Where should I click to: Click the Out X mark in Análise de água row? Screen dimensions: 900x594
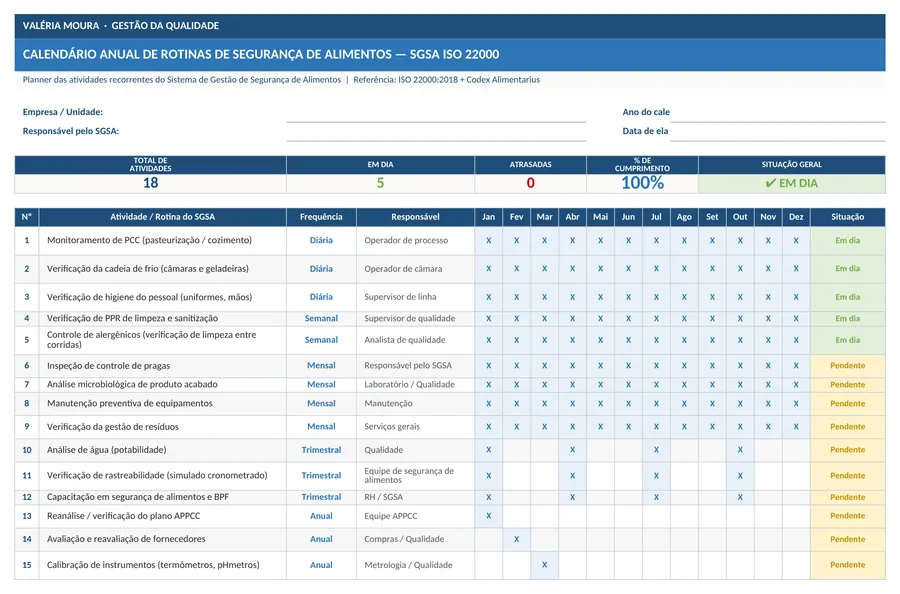point(740,450)
